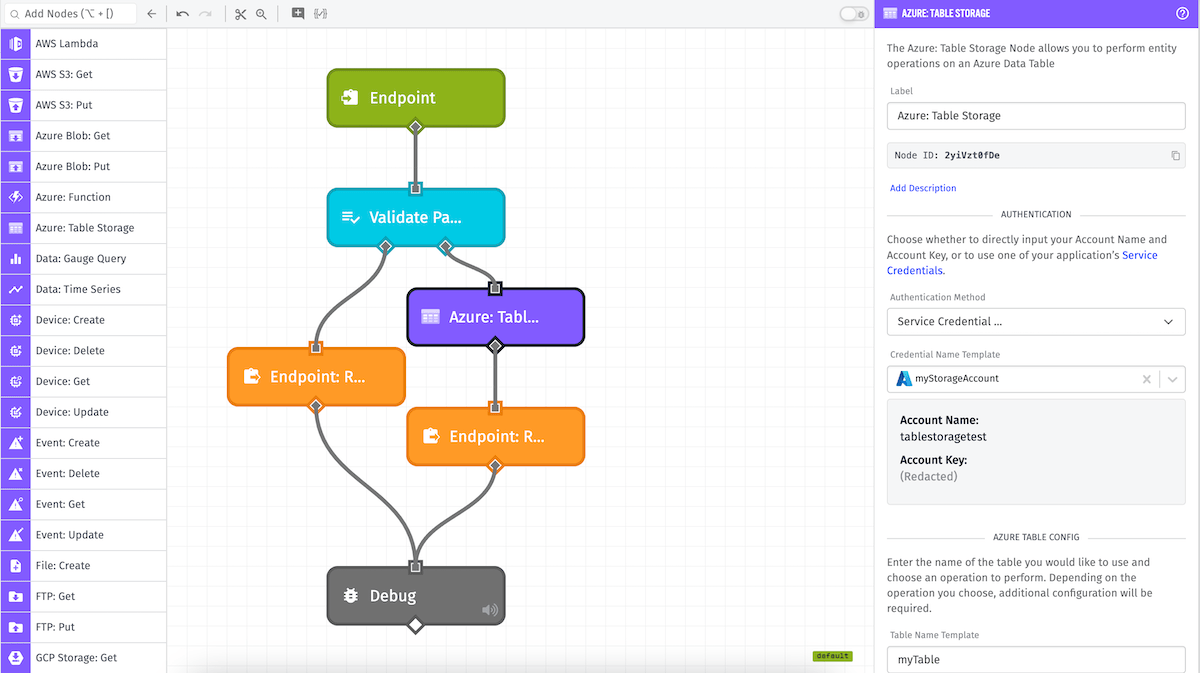Viewport: 1200px width, 673px height.
Task: Click the scissors cut icon
Action: (241, 14)
